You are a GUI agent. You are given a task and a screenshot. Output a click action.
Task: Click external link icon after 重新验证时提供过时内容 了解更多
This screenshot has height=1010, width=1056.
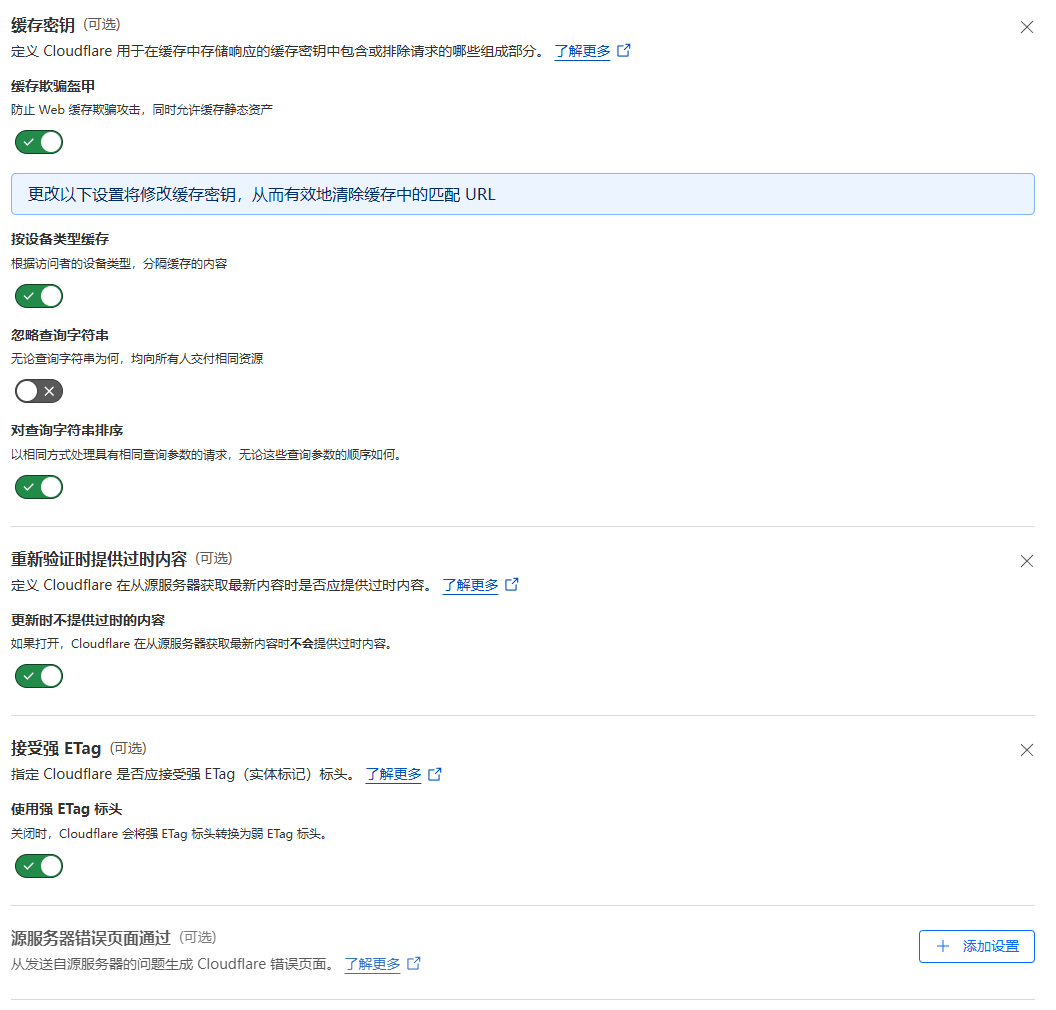[x=512, y=584]
